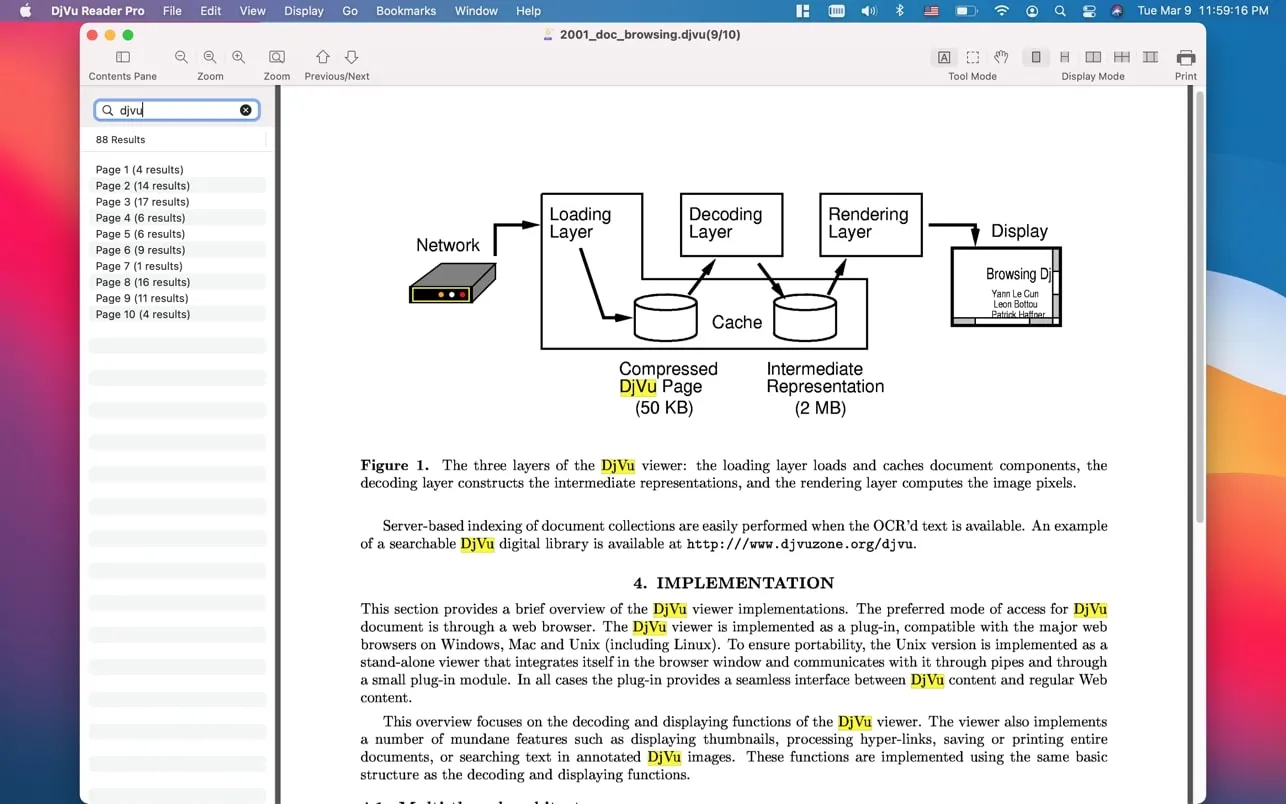Open Page 3 (17 results) in list
Screen dimensions: 1286x804
(x=142, y=202)
